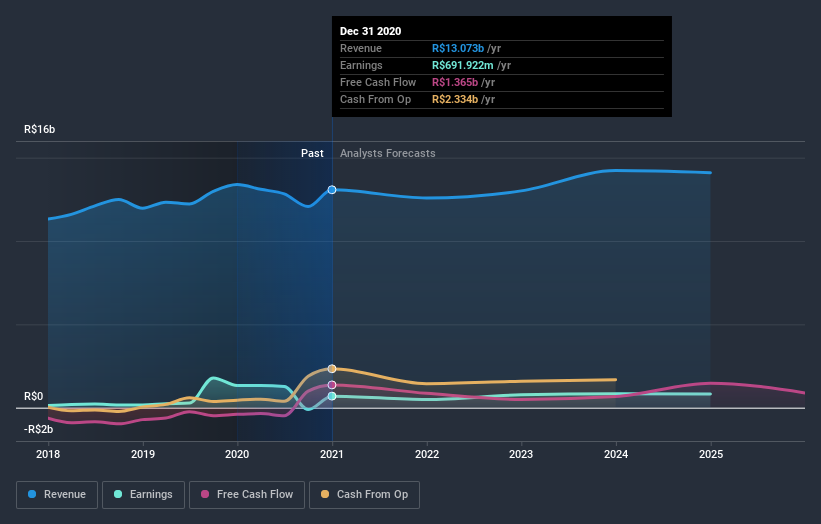Click the orange Cash From Op marker at 2021
Image resolution: width=821 pixels, height=524 pixels.
pyautogui.click(x=332, y=369)
